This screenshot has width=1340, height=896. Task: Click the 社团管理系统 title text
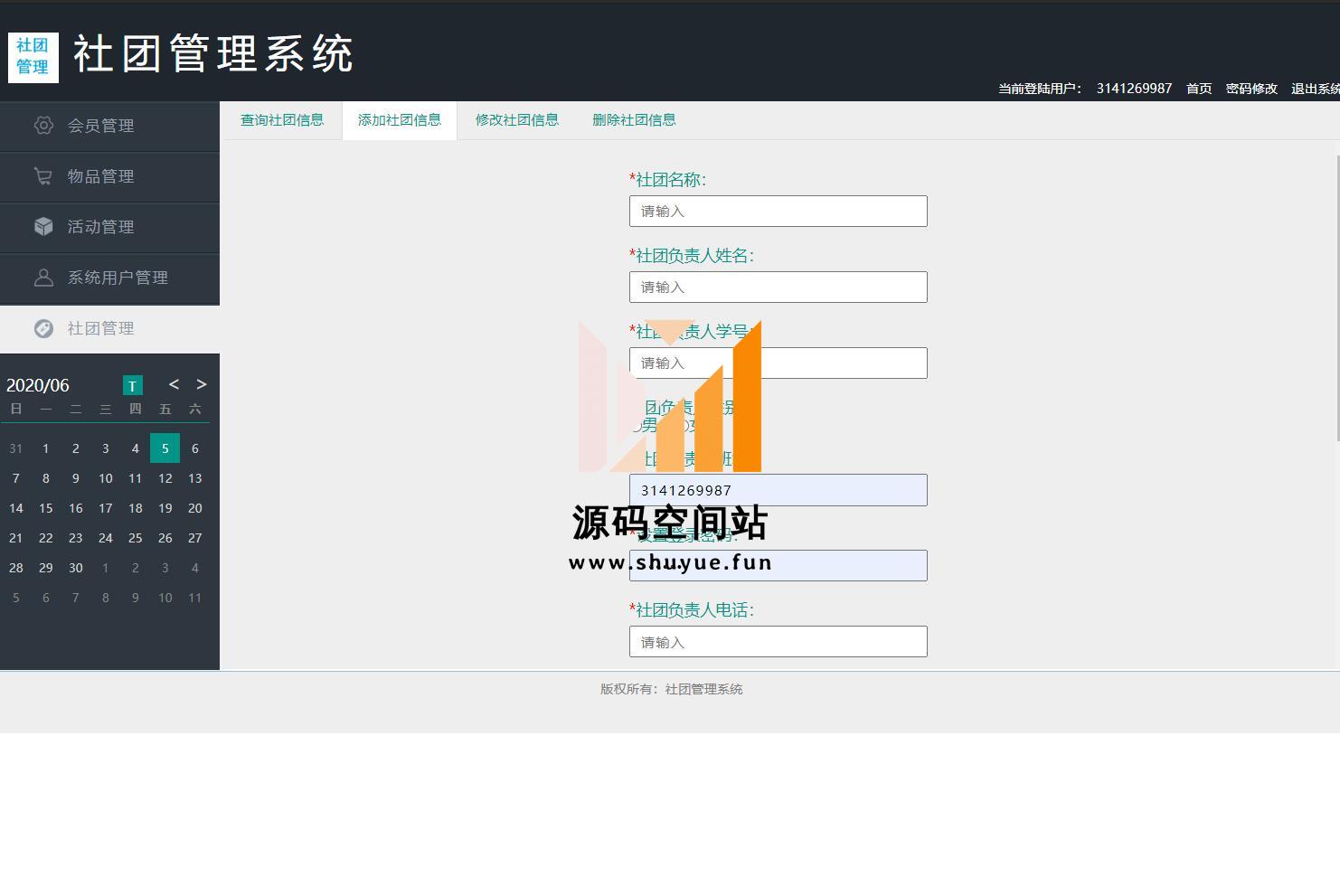(213, 54)
